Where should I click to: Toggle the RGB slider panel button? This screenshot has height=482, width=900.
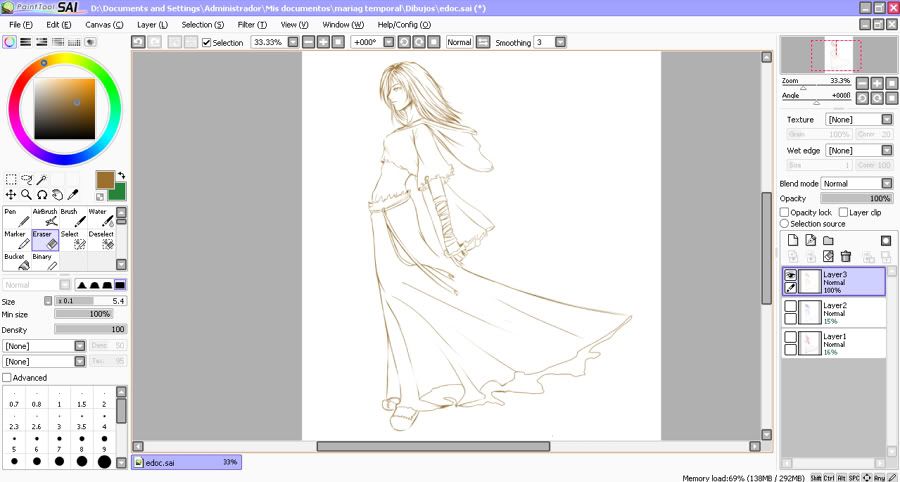(25, 42)
